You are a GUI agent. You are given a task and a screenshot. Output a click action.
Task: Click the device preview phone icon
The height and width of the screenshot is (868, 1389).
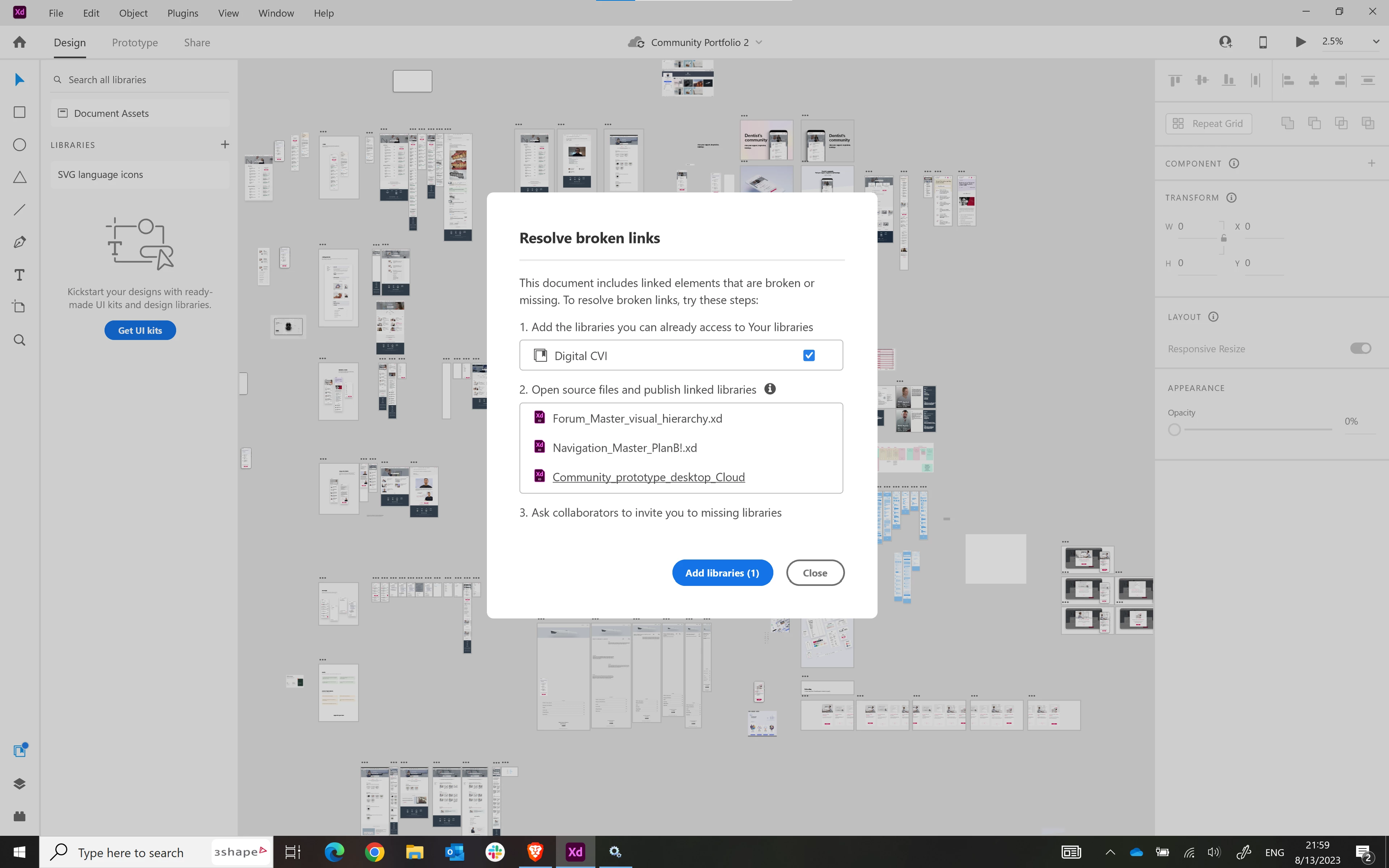click(x=1263, y=42)
